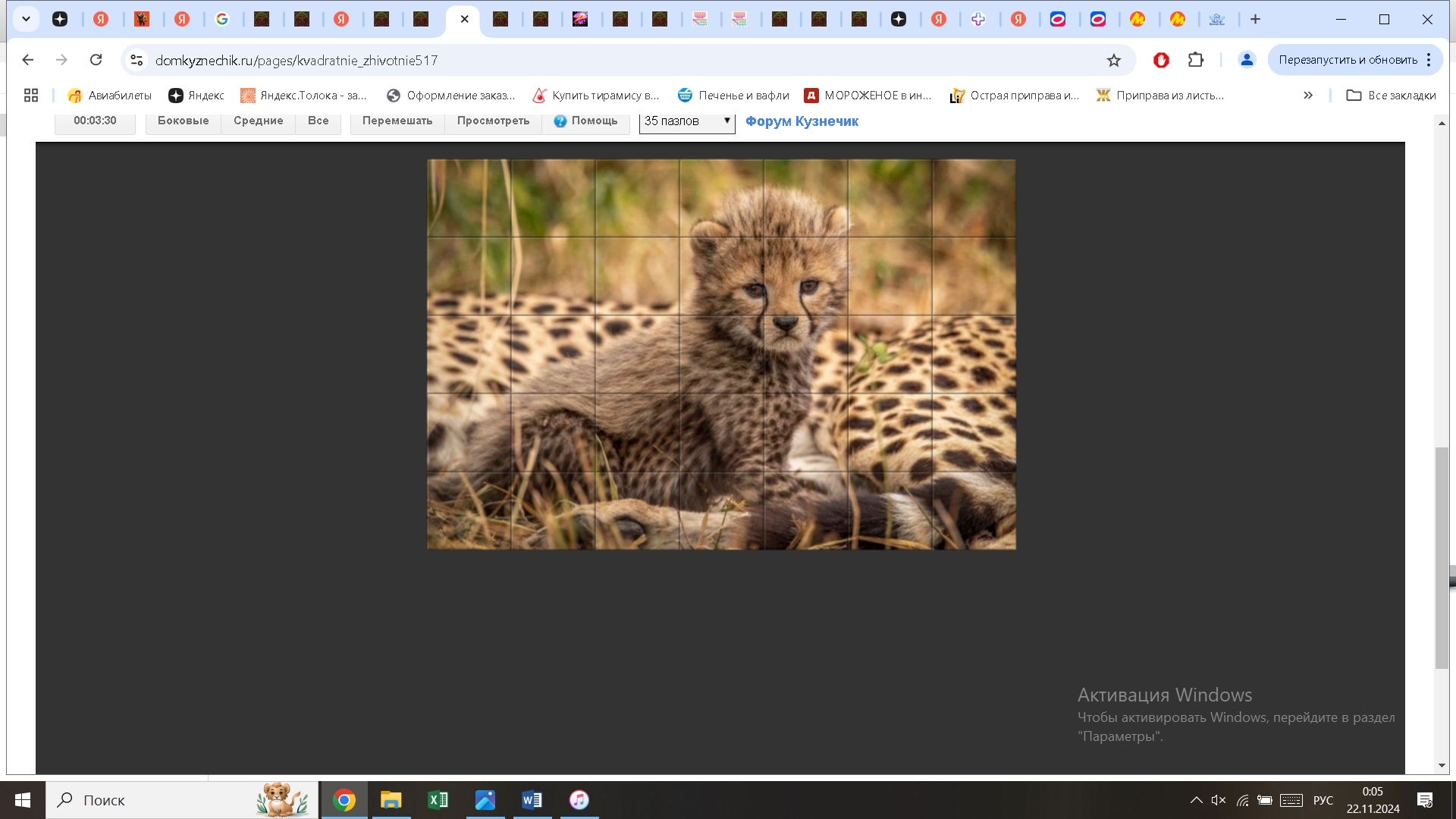Open Wi-Fi network tray icon
This screenshot has width=1456, height=819.
1242,800
